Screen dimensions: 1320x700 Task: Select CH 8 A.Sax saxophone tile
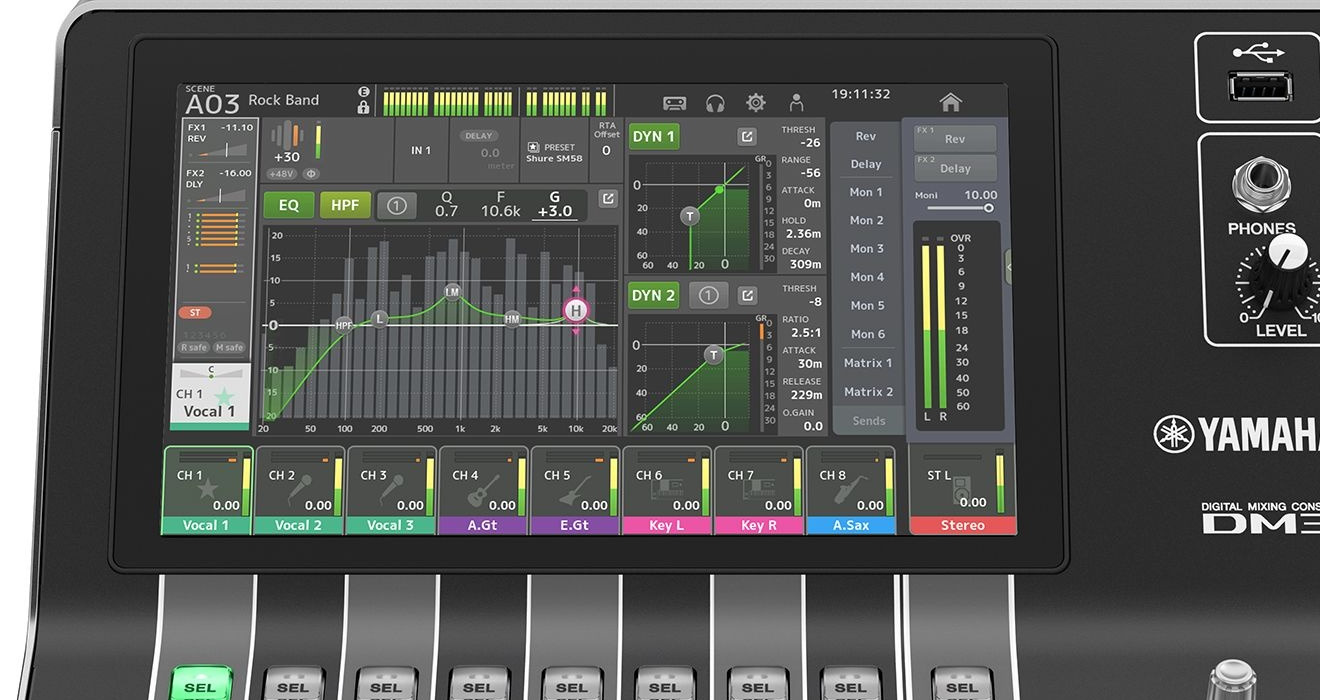click(851, 490)
